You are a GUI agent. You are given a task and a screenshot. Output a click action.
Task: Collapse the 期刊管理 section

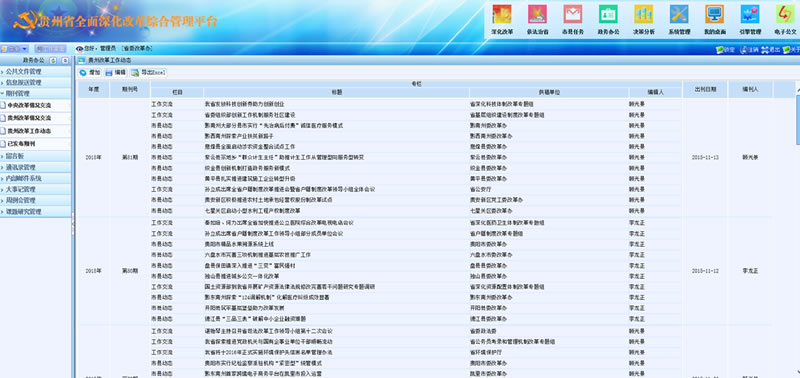pyautogui.click(x=35, y=93)
